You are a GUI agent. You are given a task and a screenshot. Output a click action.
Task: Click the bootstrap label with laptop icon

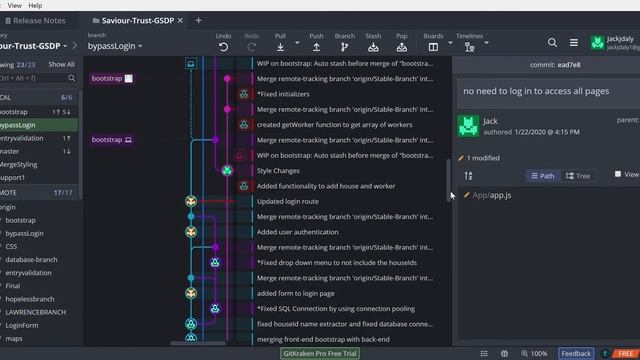tap(112, 140)
